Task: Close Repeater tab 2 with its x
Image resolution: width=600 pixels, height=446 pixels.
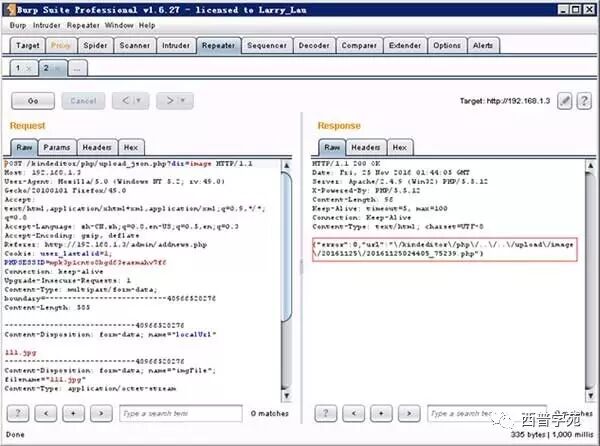Action: 58,69
